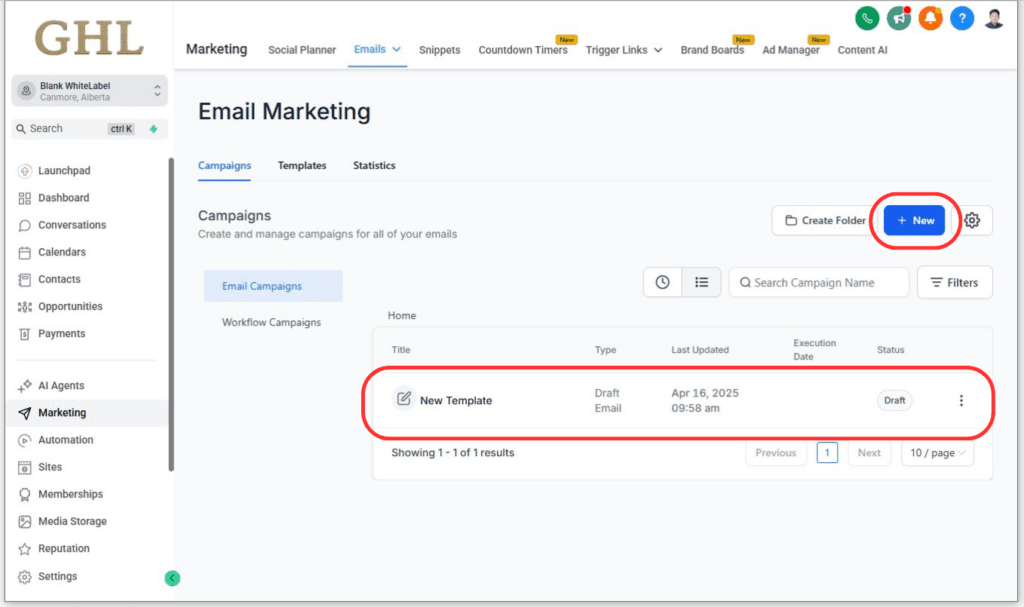This screenshot has width=1024, height=607.
Task: Open the three-dot menu for New Template
Action: click(961, 401)
